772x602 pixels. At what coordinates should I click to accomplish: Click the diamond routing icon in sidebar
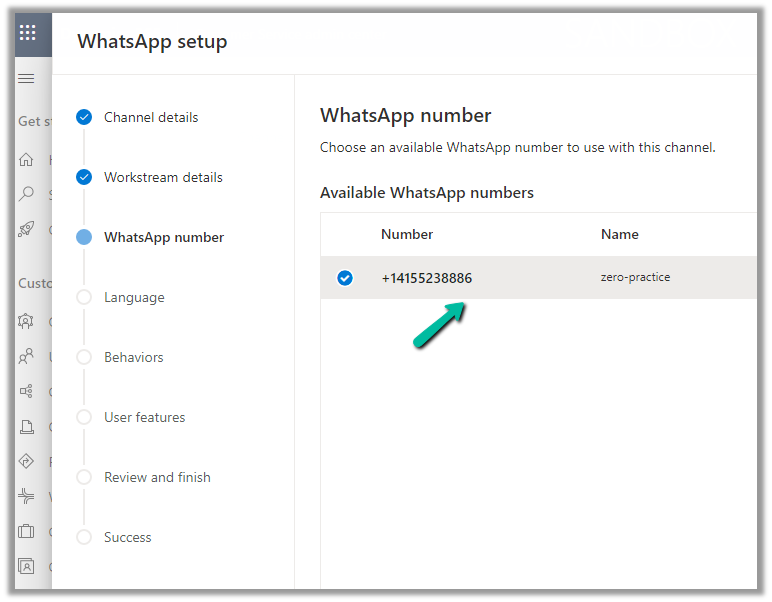[27, 461]
